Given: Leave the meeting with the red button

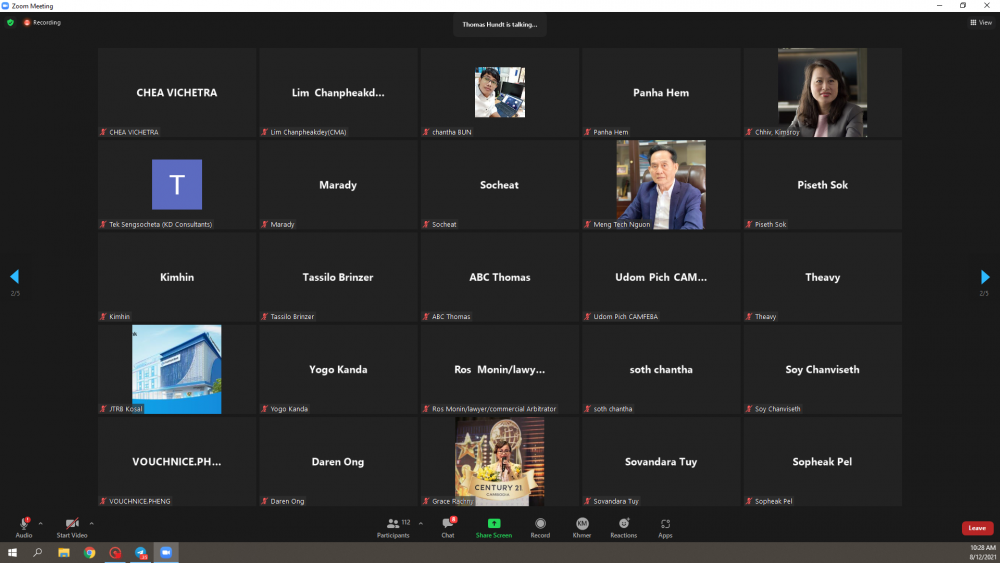Looking at the screenshot, I should click(977, 528).
